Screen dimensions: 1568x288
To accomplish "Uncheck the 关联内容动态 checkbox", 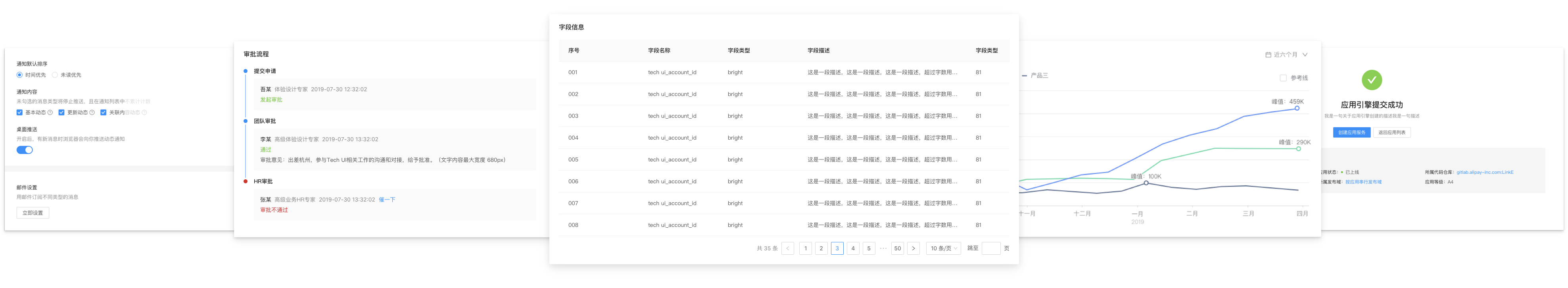I will tap(104, 113).
